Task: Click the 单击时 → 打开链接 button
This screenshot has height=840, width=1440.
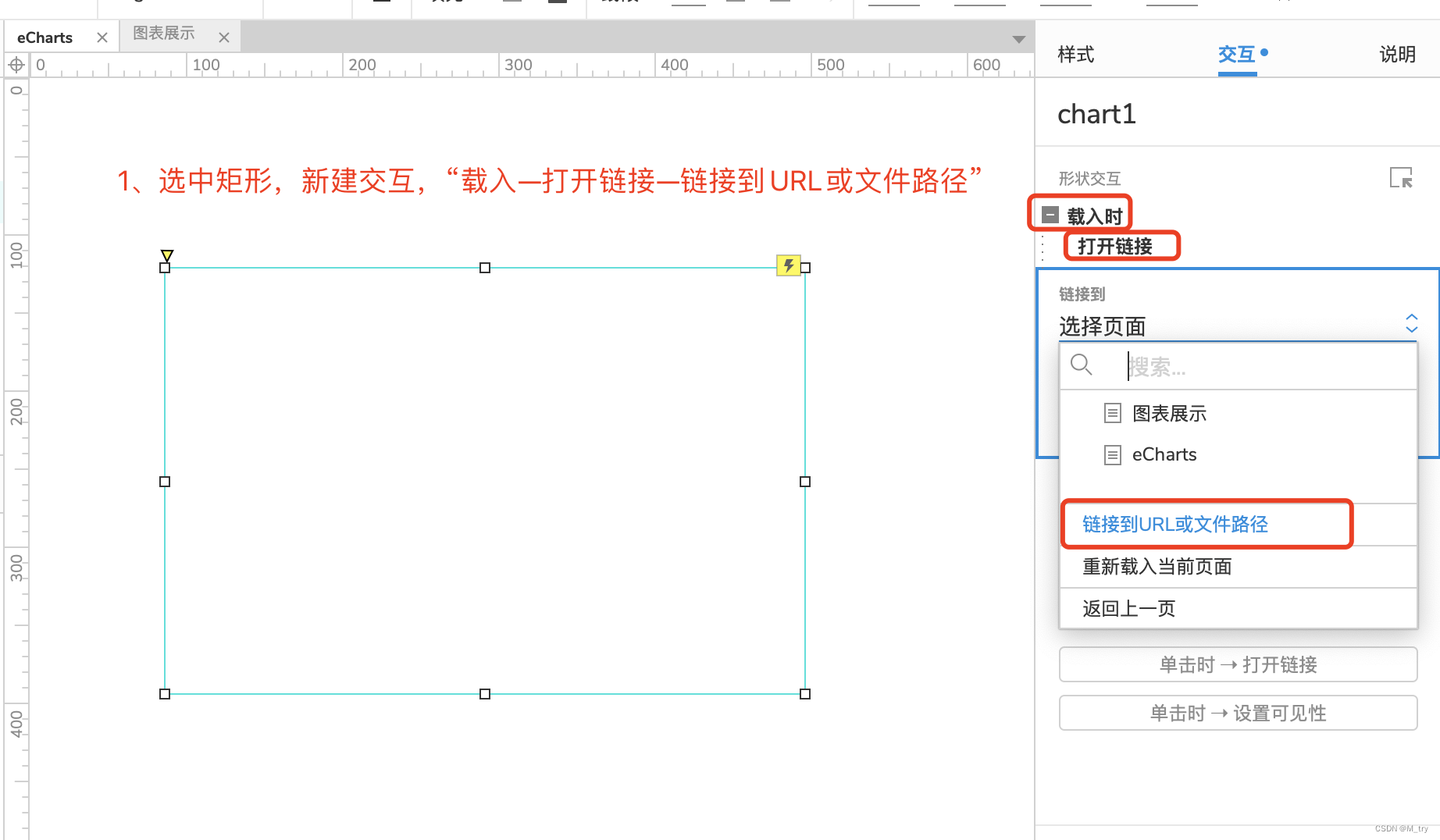Action: click(x=1238, y=664)
